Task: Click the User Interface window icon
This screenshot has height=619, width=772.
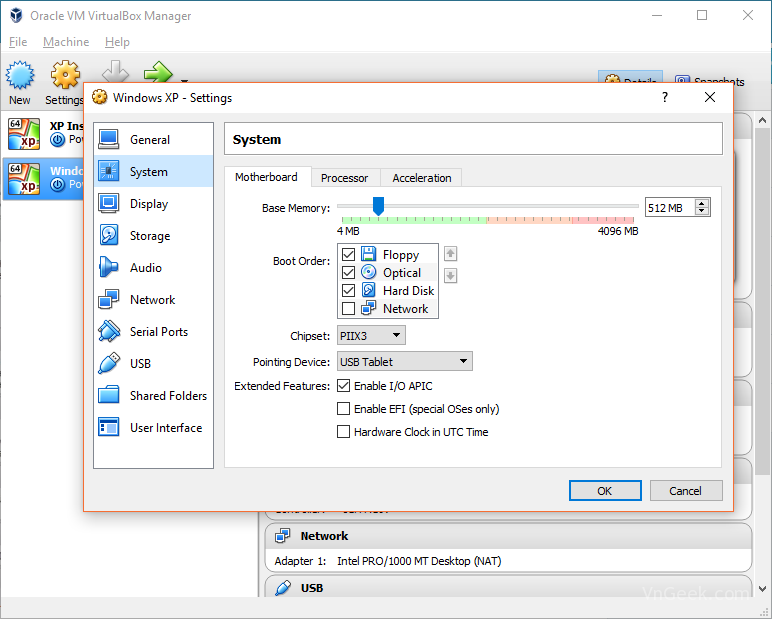Action: 108,427
